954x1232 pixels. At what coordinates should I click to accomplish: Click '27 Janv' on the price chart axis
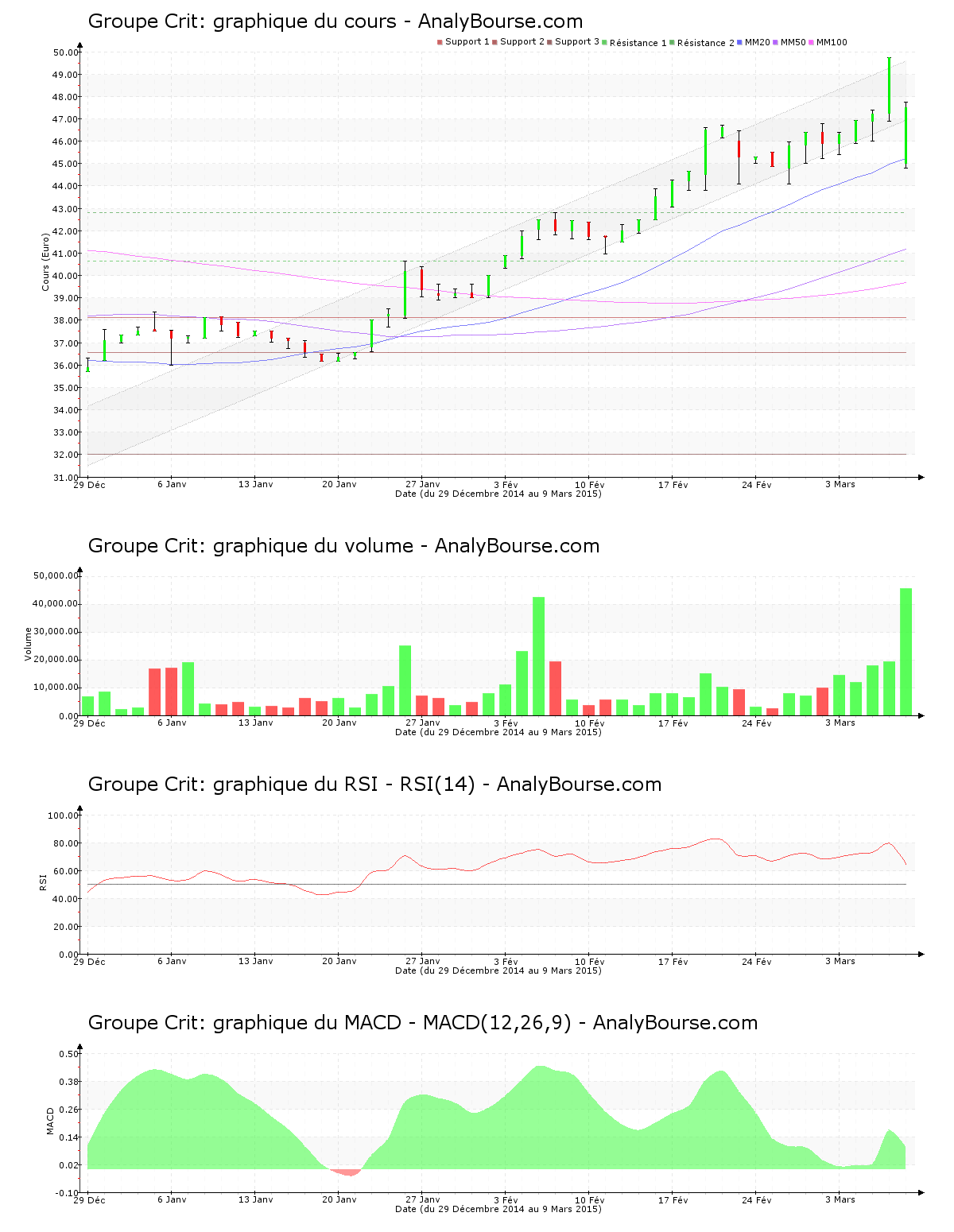coord(423,484)
